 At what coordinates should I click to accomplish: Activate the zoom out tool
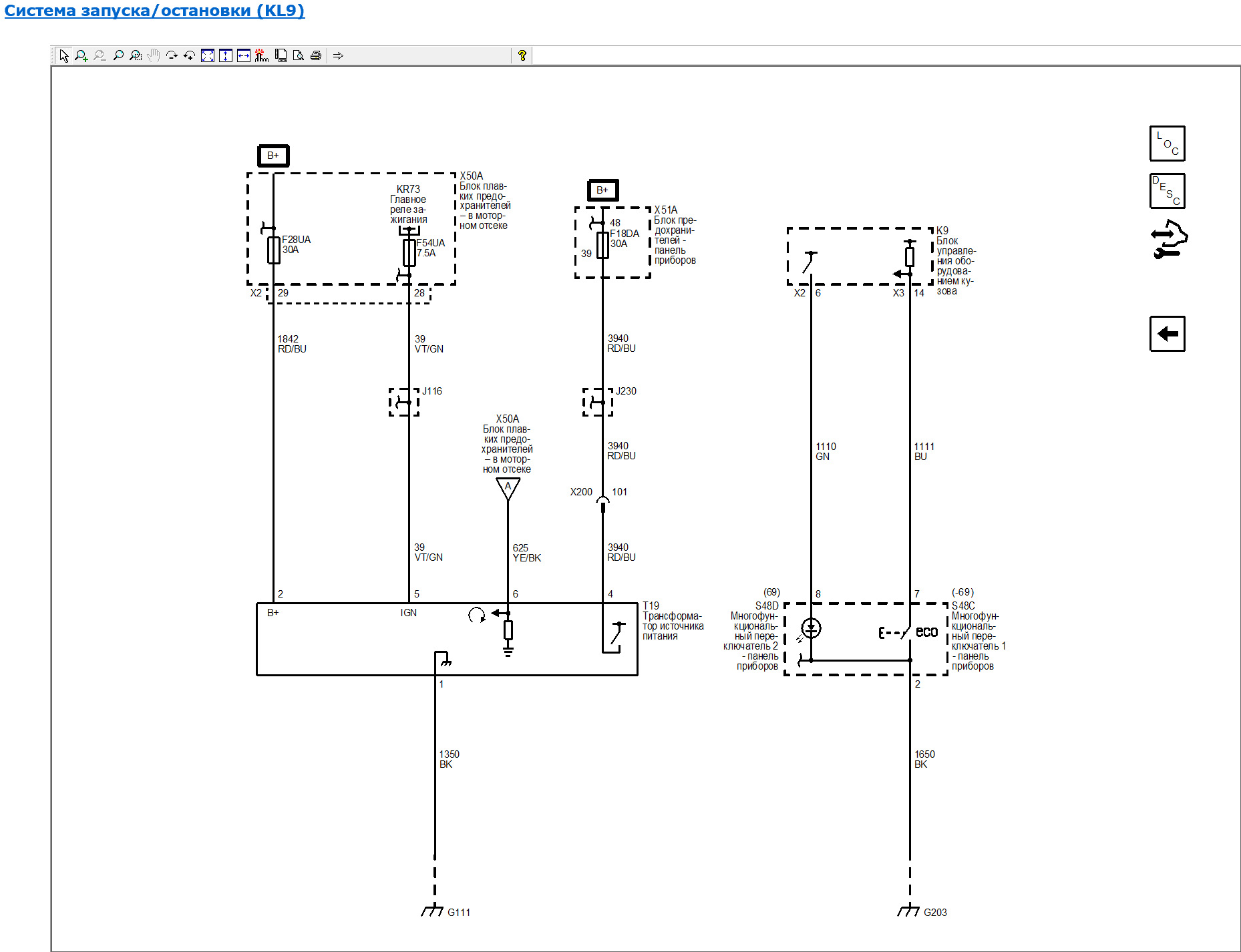[x=100, y=56]
